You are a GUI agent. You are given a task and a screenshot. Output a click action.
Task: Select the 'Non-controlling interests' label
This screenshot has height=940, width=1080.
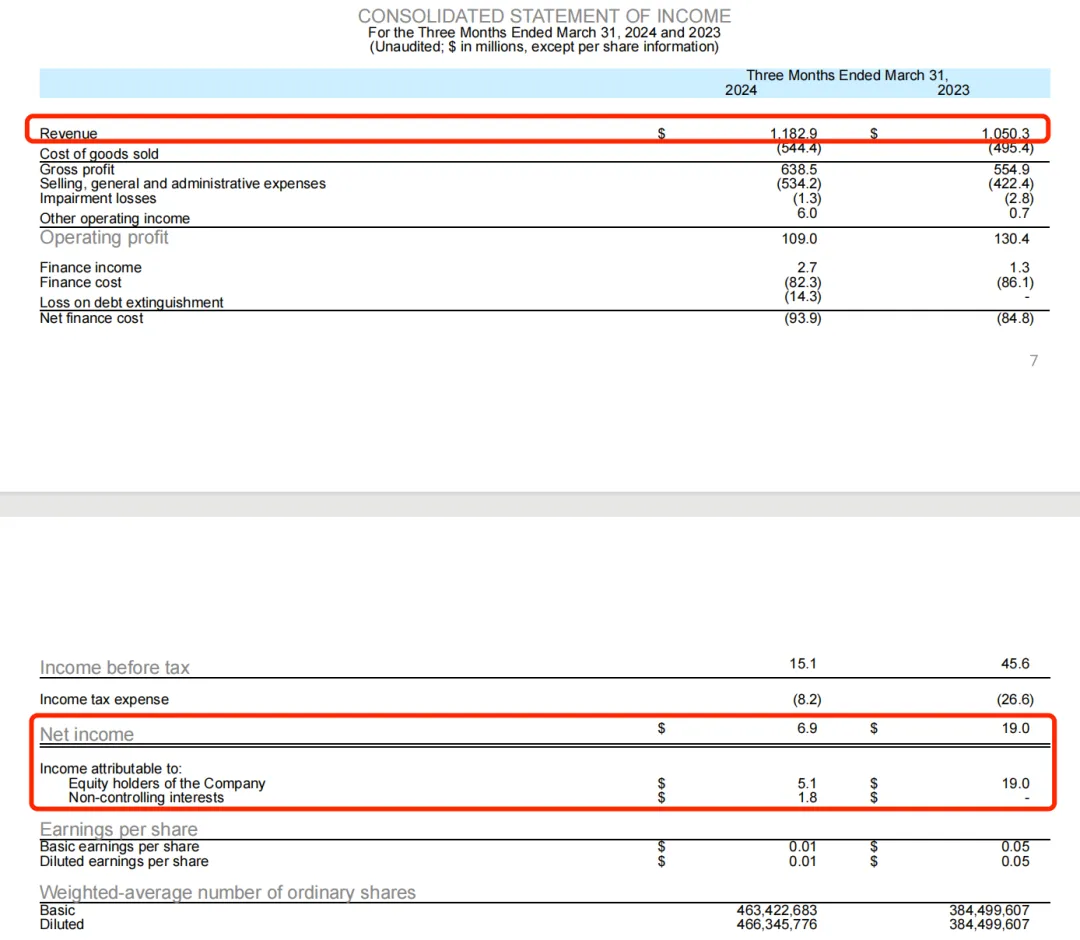[146, 797]
